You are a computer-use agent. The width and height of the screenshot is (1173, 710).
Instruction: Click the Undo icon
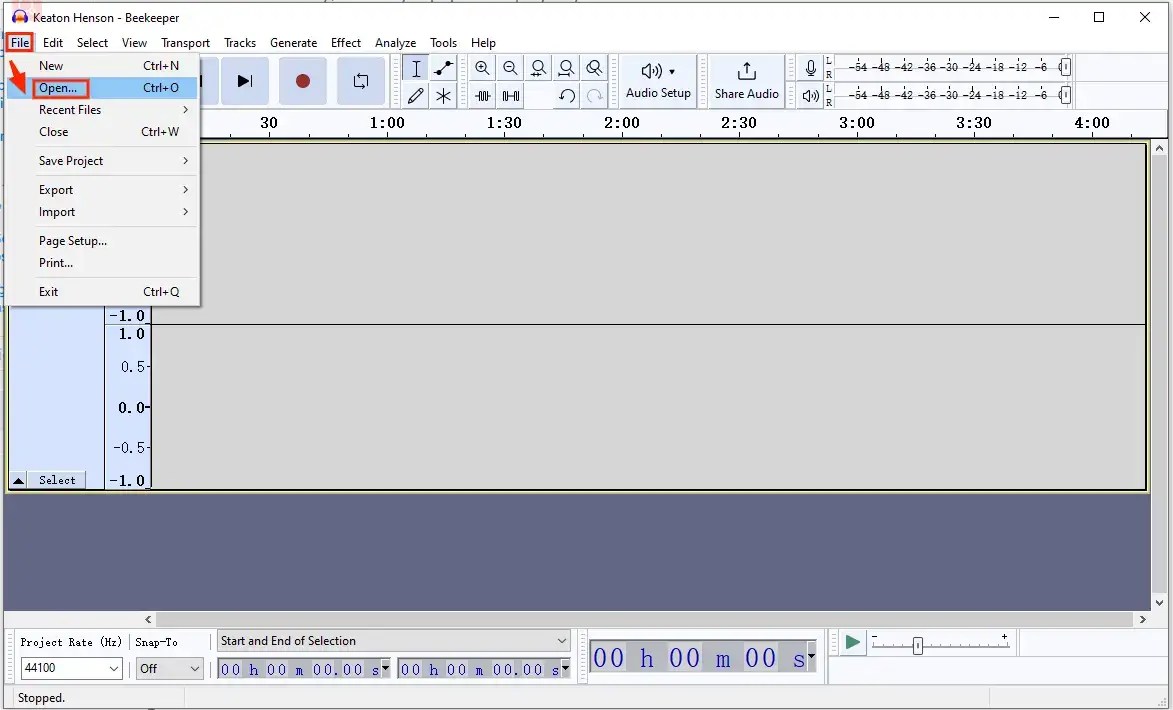[567, 95]
